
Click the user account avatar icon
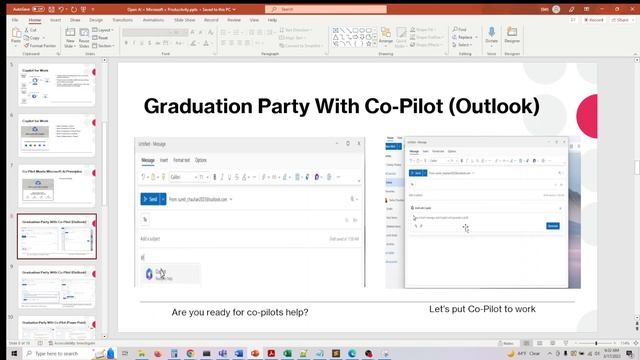click(556, 9)
